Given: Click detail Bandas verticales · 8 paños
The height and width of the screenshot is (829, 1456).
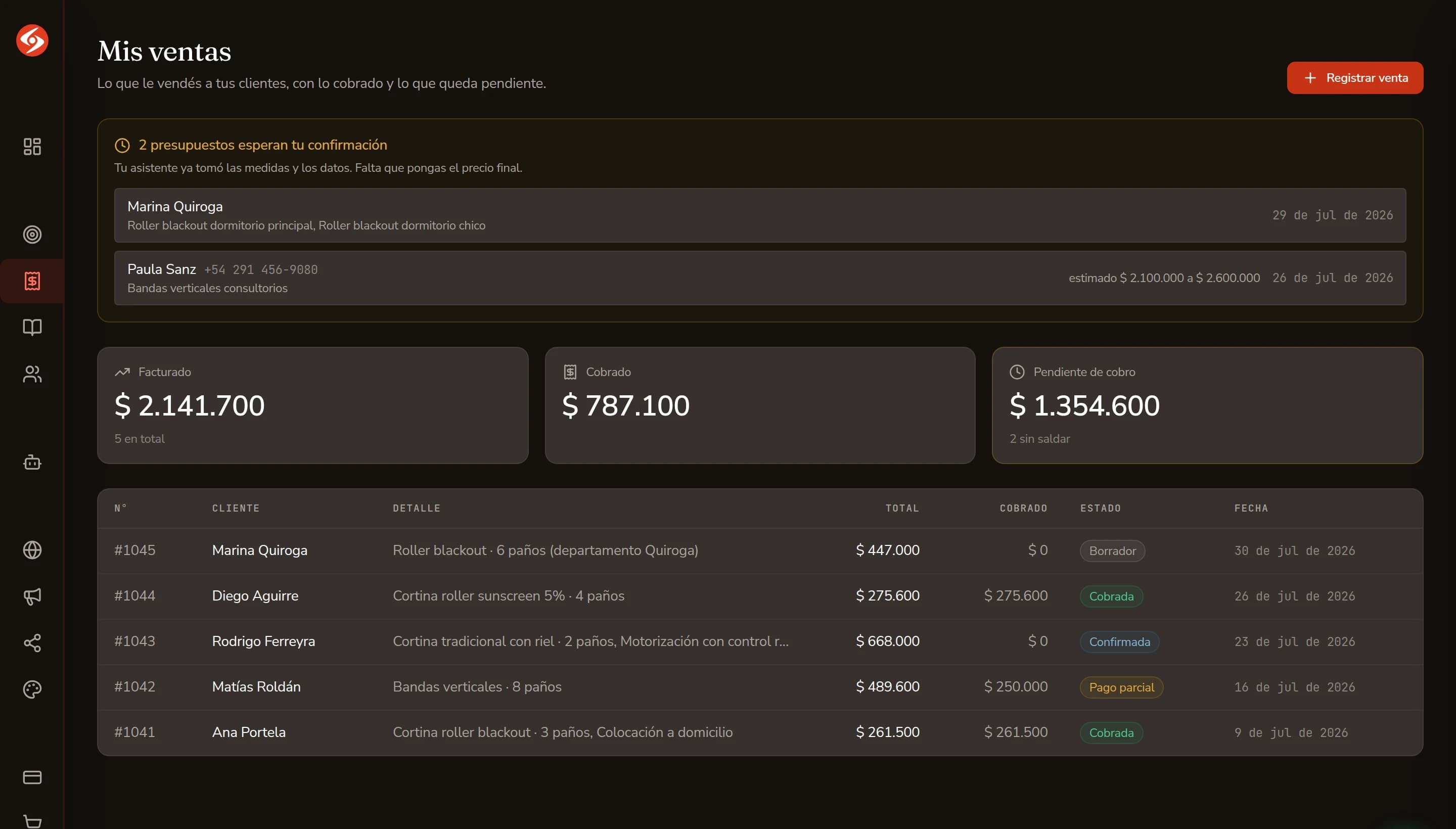Looking at the screenshot, I should (477, 686).
